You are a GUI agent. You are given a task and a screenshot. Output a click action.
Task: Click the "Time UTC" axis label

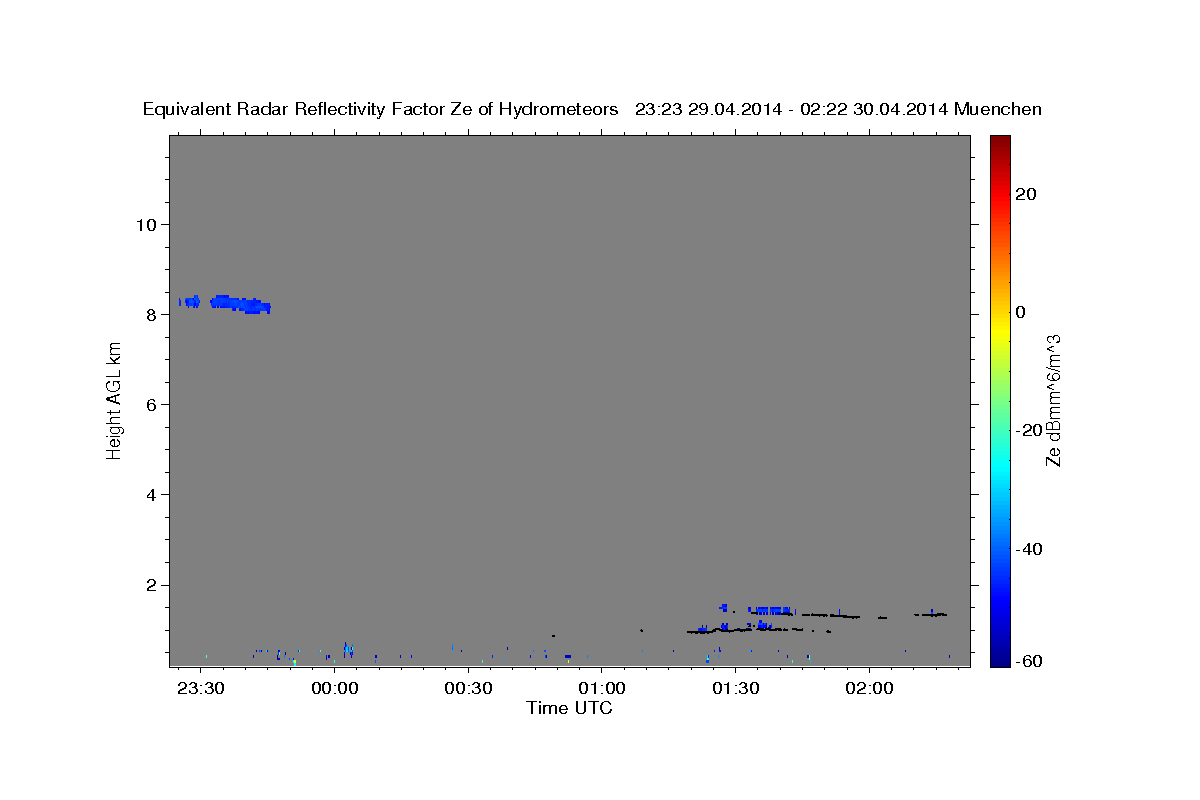[x=569, y=708]
